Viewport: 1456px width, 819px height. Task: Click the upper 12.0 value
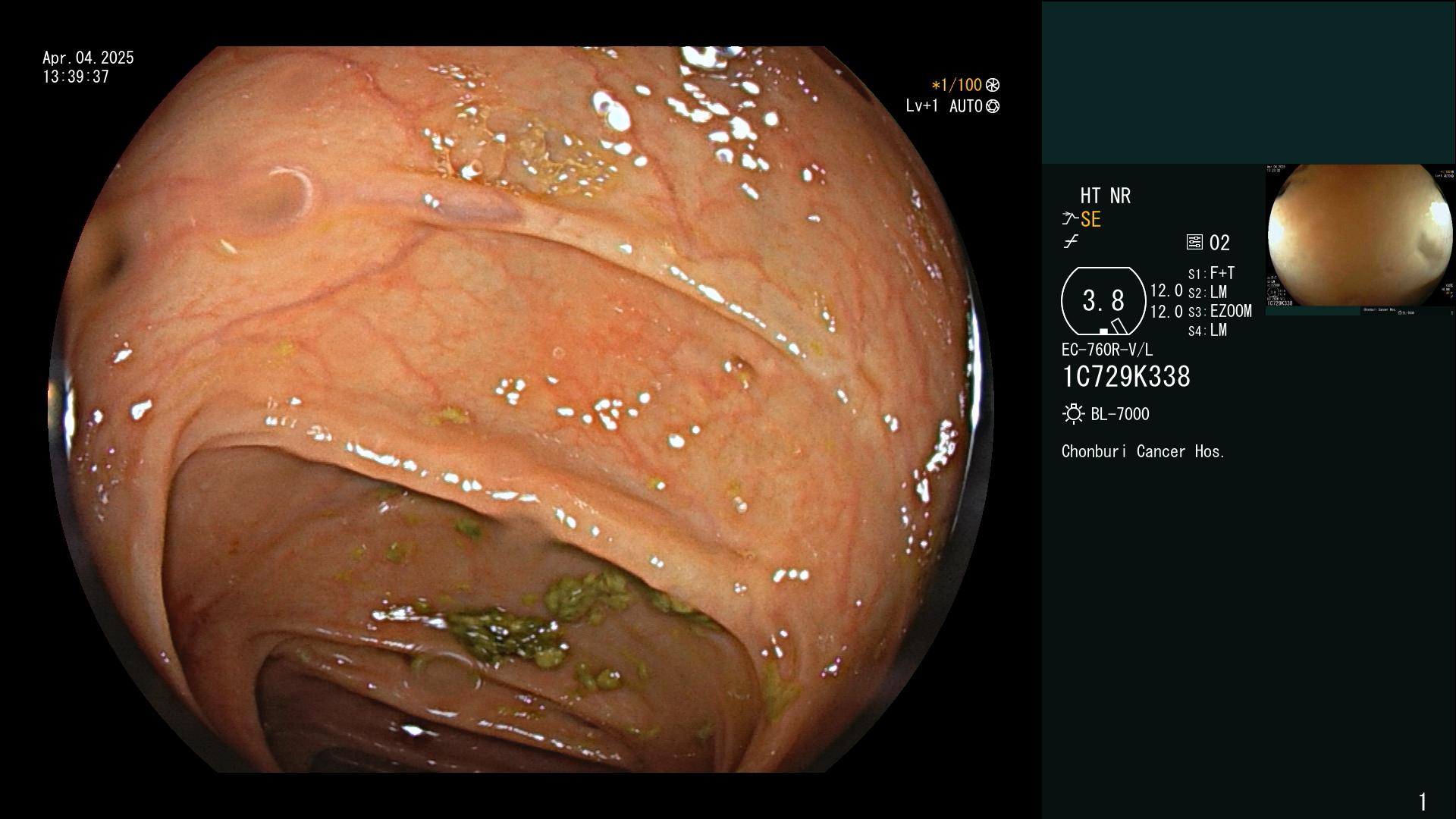(x=1166, y=291)
